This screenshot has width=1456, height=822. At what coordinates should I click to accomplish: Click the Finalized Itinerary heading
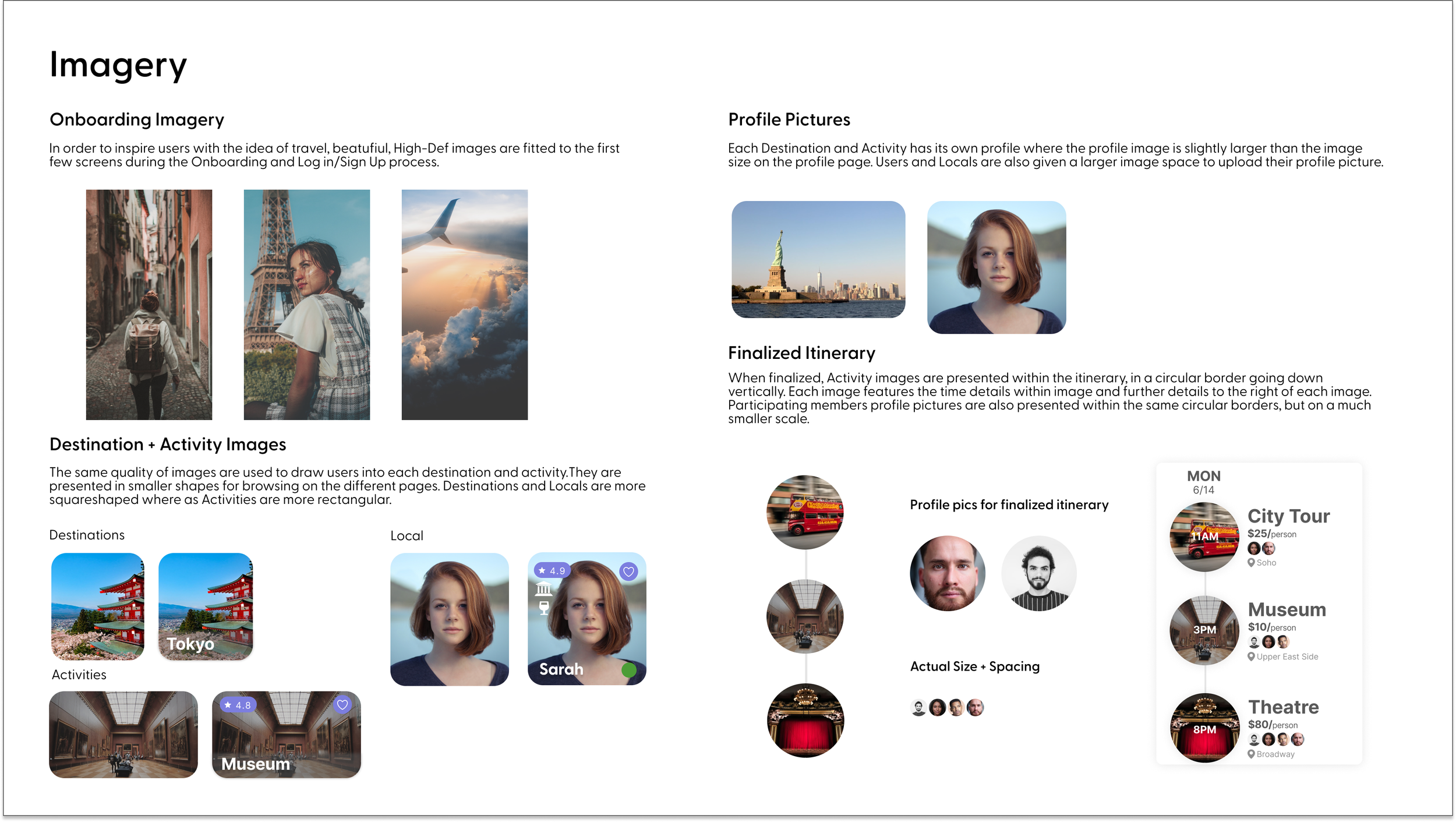point(801,353)
